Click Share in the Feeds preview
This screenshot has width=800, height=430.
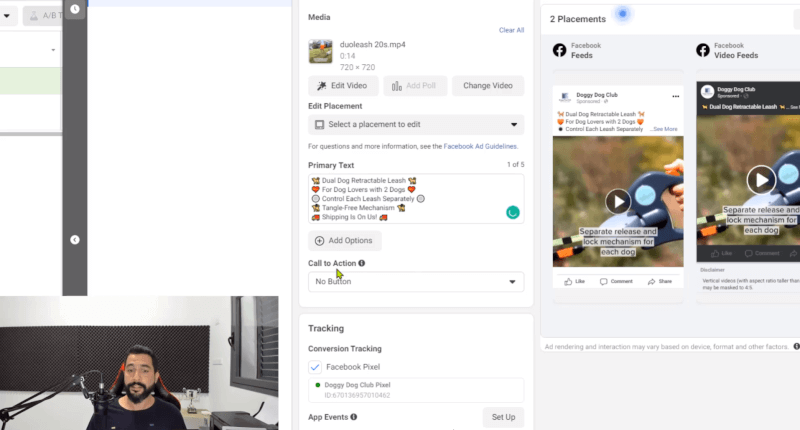[x=660, y=282]
